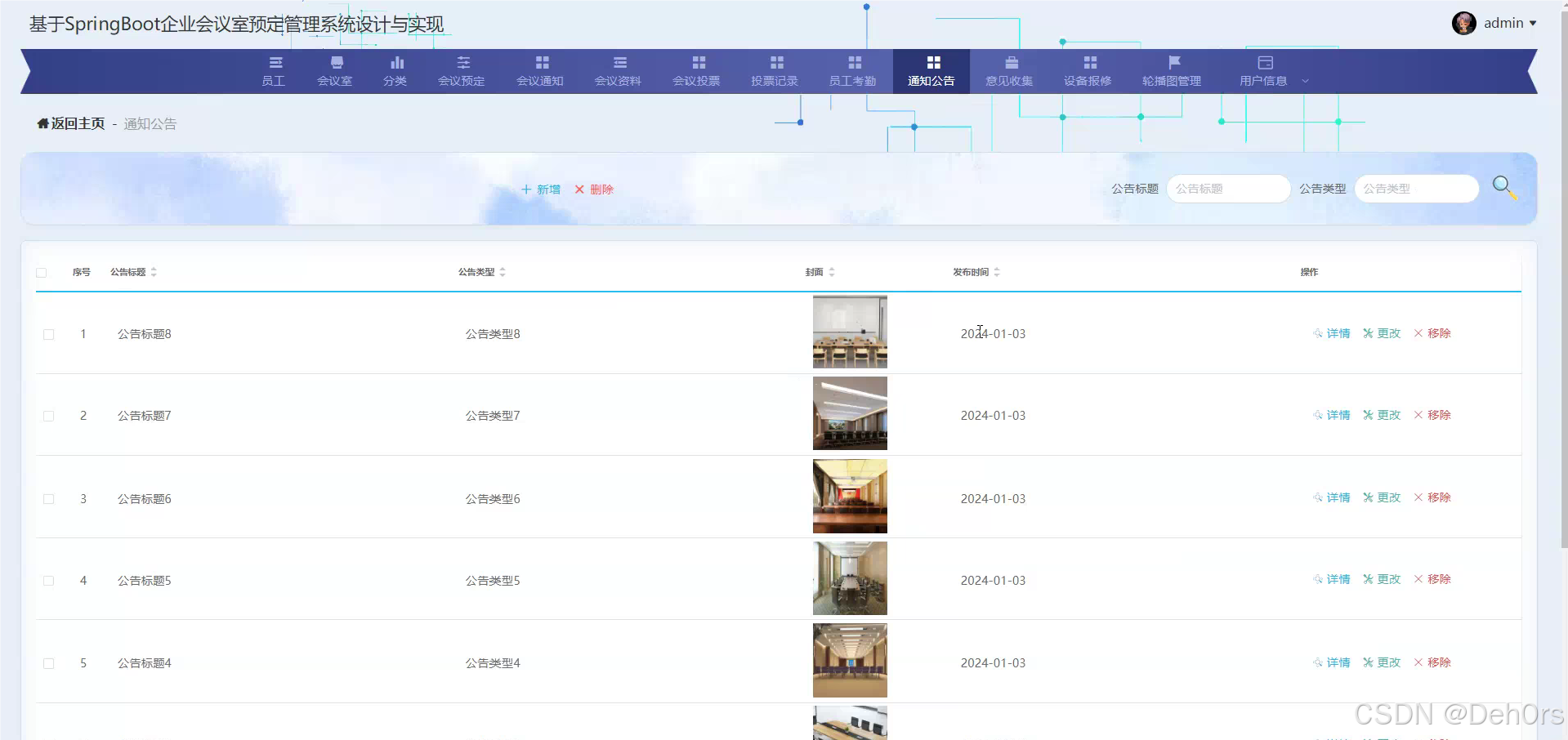
Task: Expand the 用户信息 dropdown chevron
Action: (x=1305, y=81)
